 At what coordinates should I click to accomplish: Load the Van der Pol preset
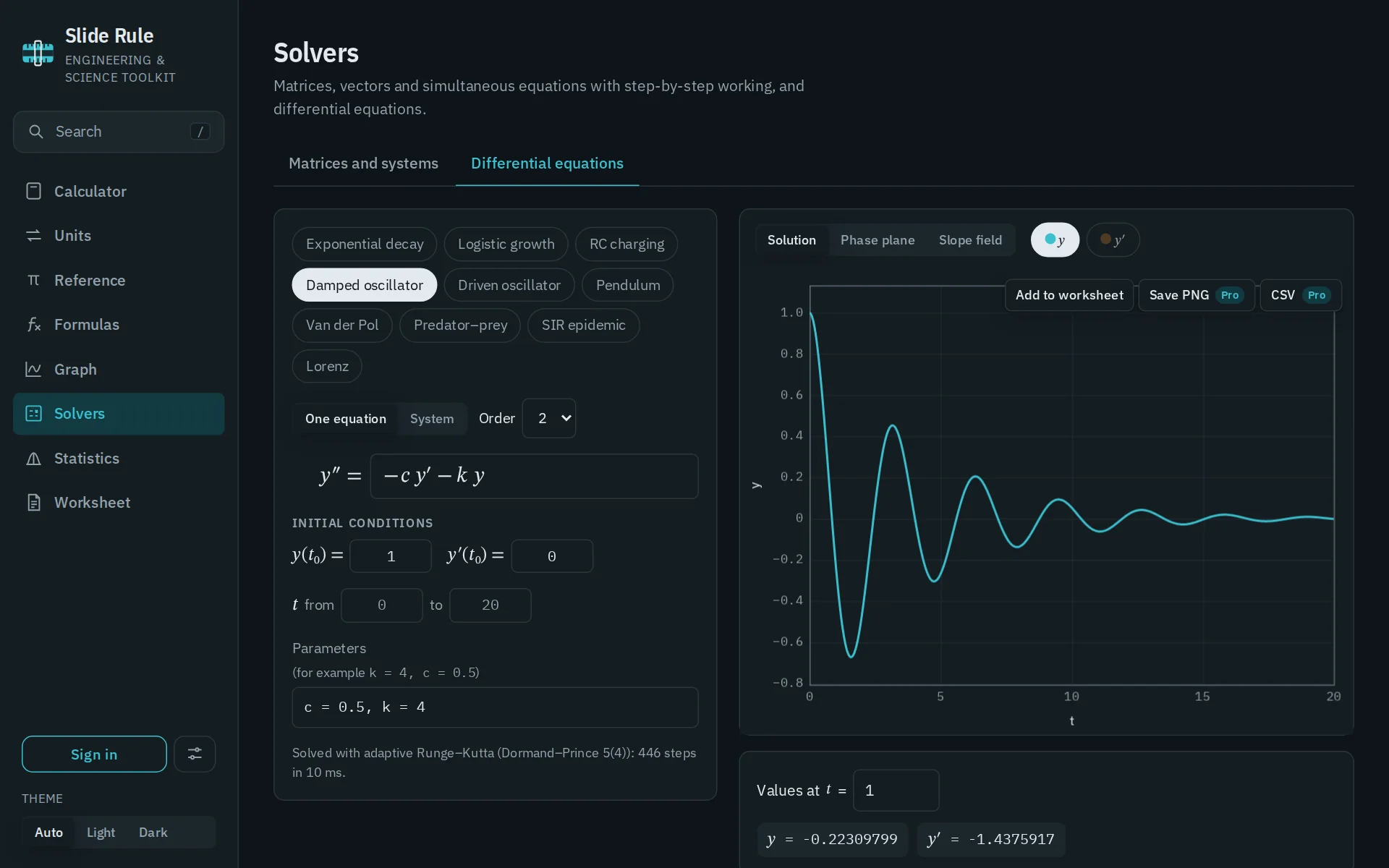[342, 325]
